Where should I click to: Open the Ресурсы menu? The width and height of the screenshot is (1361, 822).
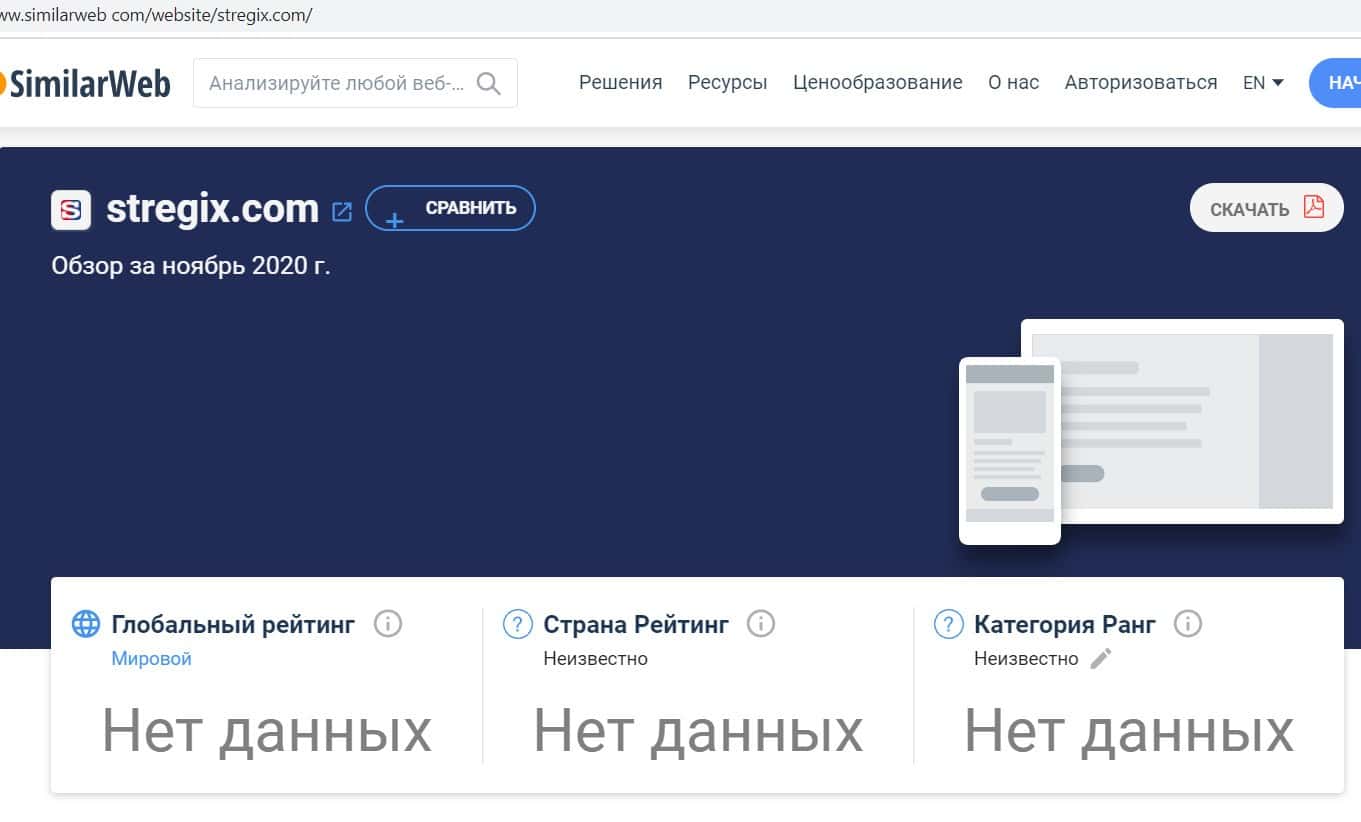(x=728, y=83)
